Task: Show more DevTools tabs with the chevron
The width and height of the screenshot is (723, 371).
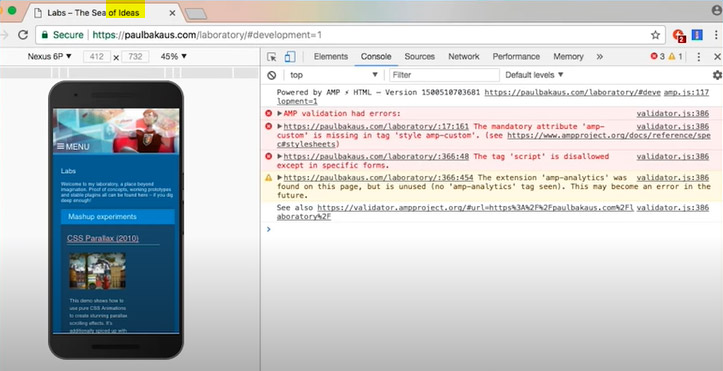Action: [x=599, y=57]
